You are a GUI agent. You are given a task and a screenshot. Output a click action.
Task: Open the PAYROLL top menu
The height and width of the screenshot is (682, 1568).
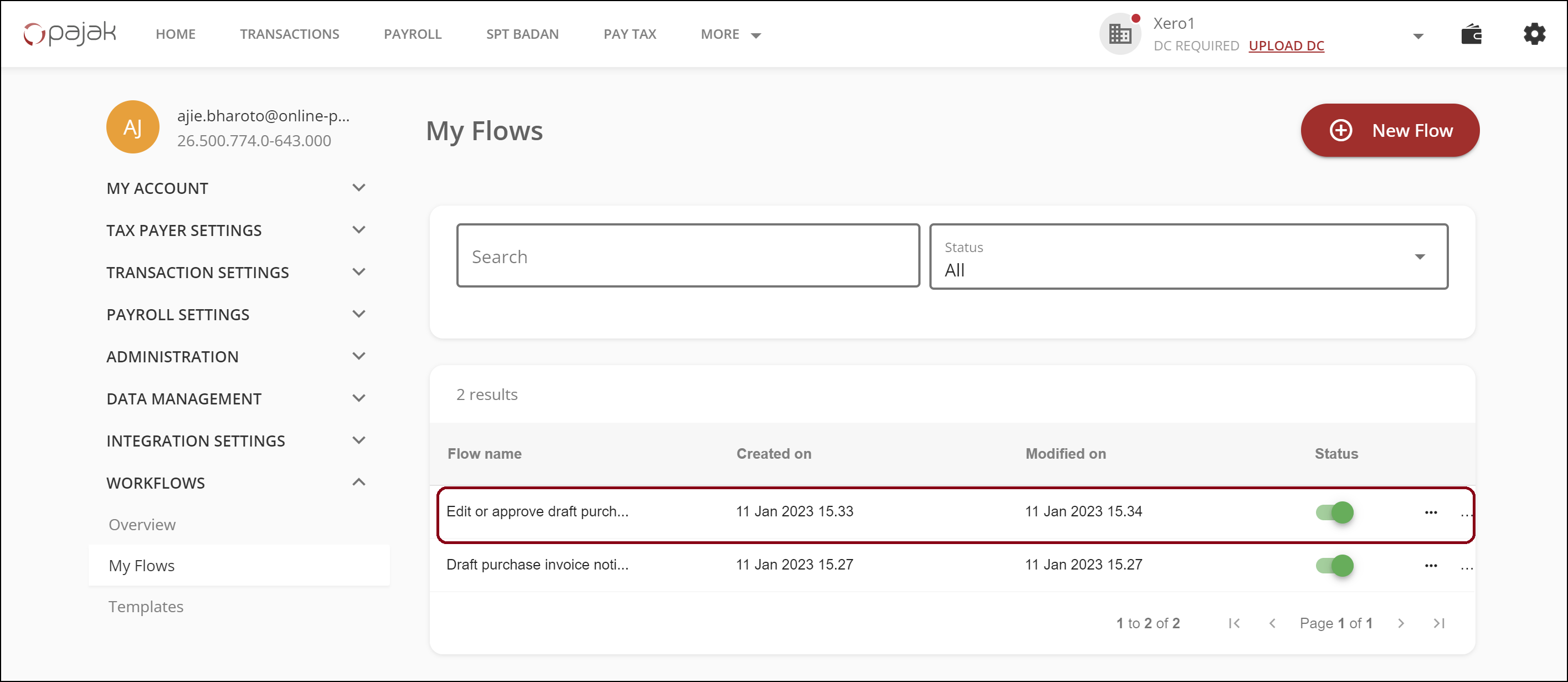412,35
